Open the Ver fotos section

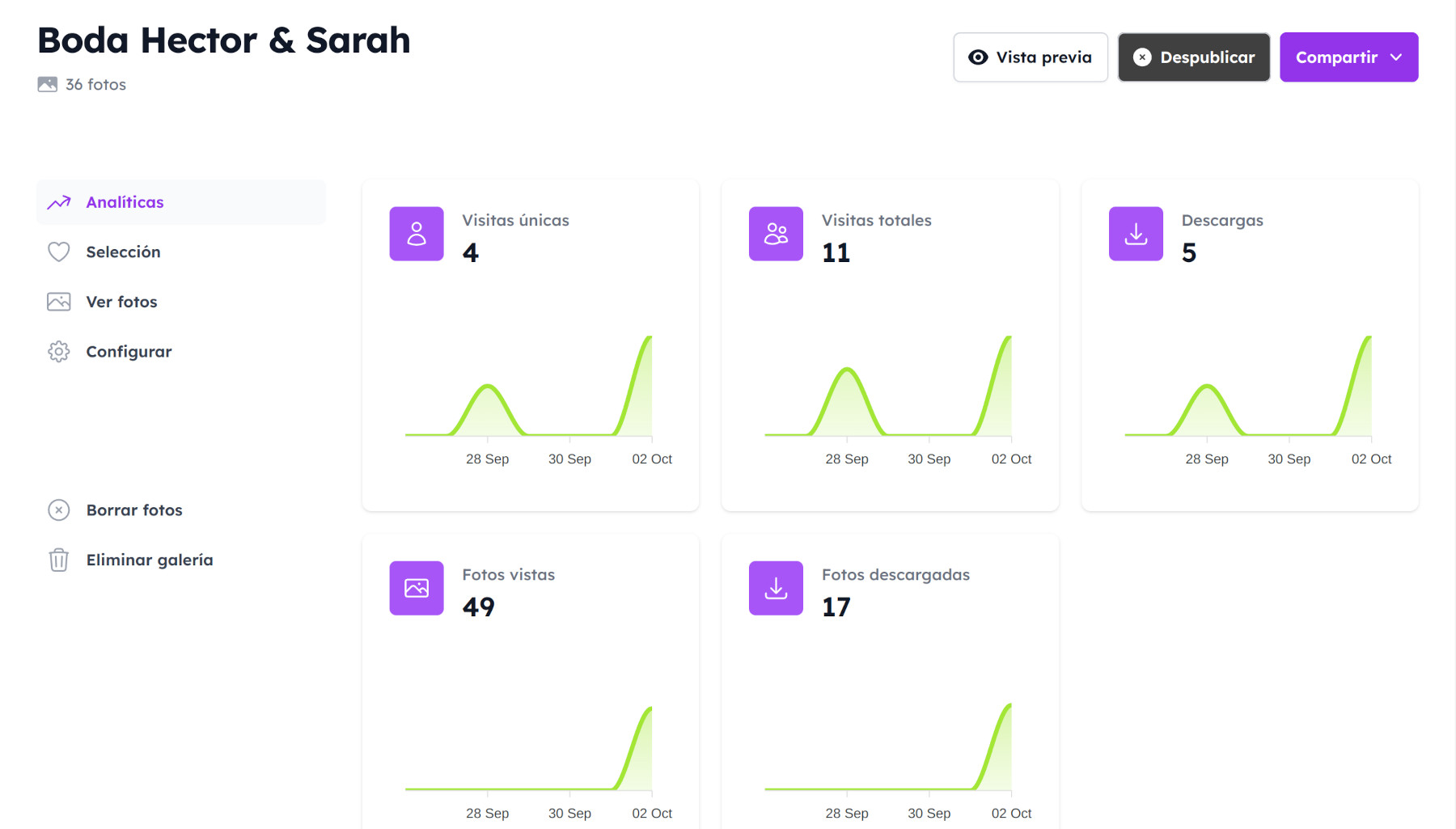[181, 302]
